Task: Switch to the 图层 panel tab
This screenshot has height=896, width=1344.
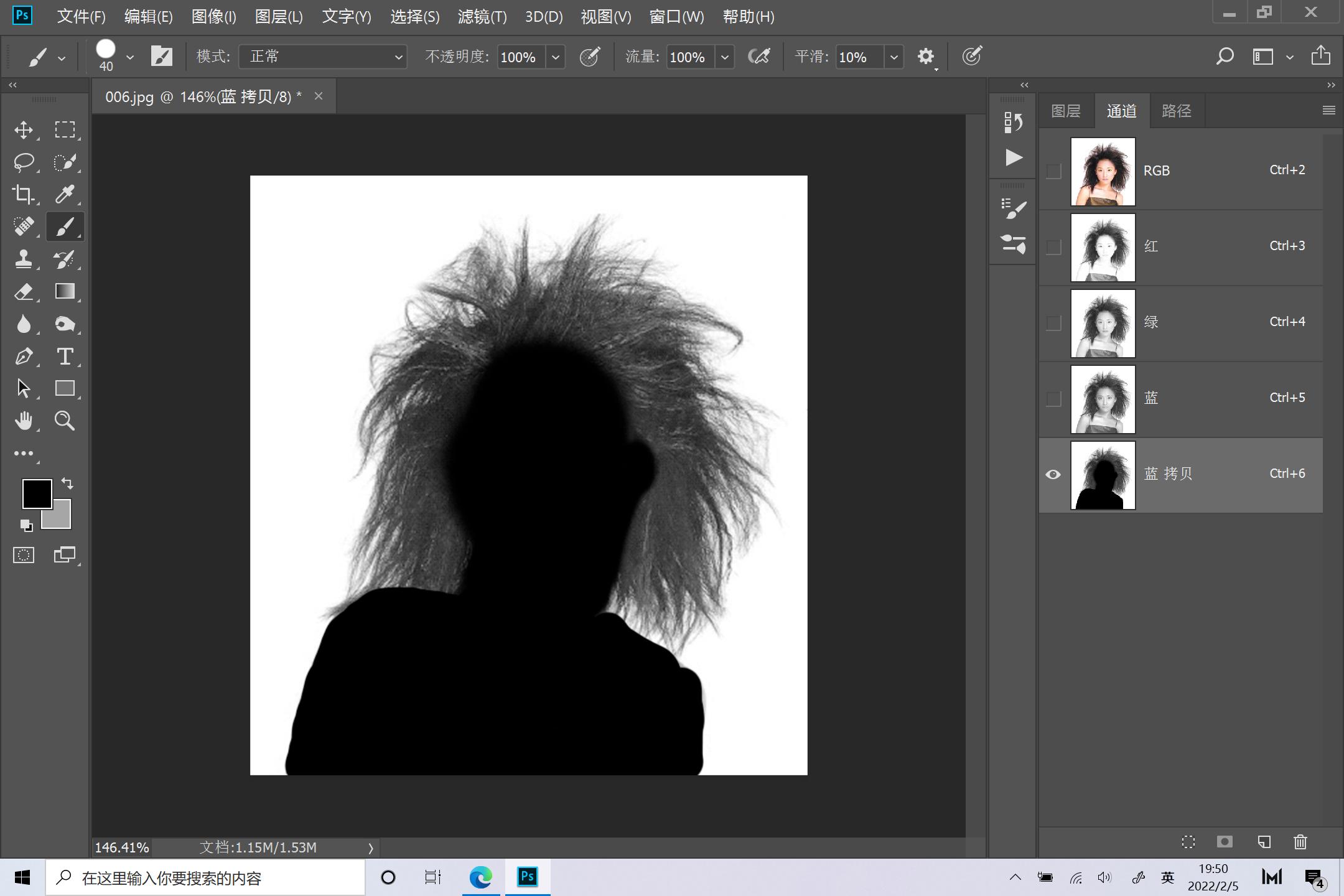Action: pyautogui.click(x=1066, y=111)
